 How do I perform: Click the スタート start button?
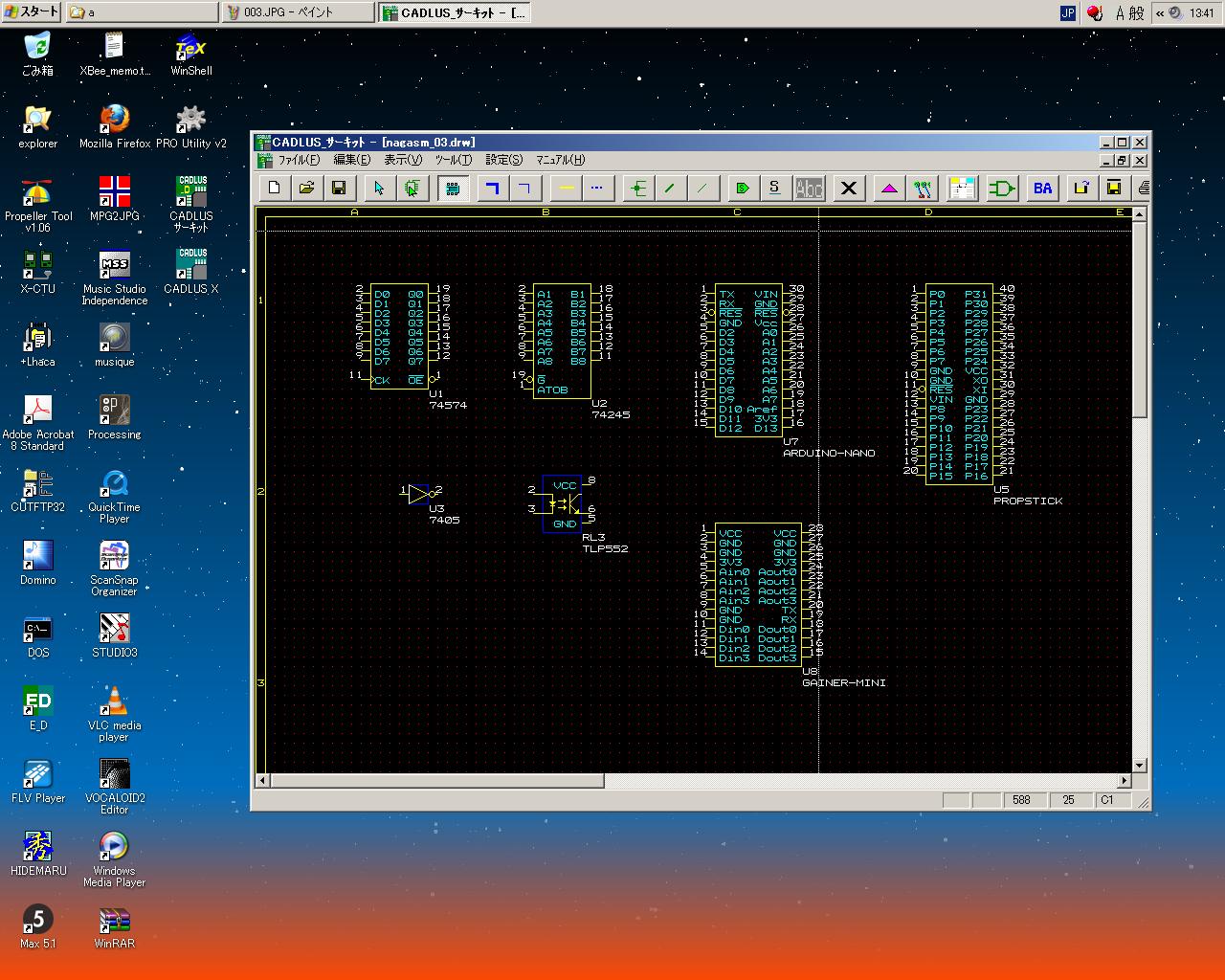pos(32,12)
